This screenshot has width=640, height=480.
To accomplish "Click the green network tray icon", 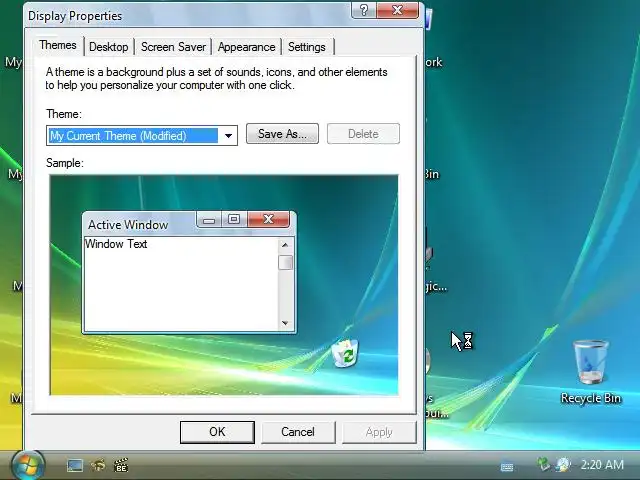I will point(543,464).
